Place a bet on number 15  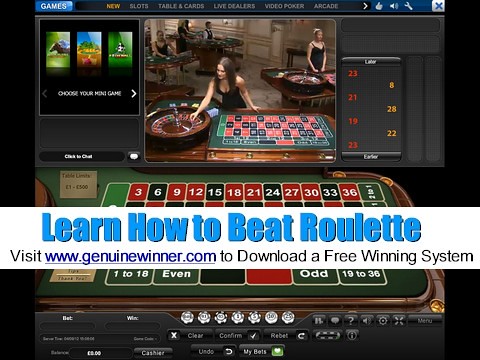[215, 192]
